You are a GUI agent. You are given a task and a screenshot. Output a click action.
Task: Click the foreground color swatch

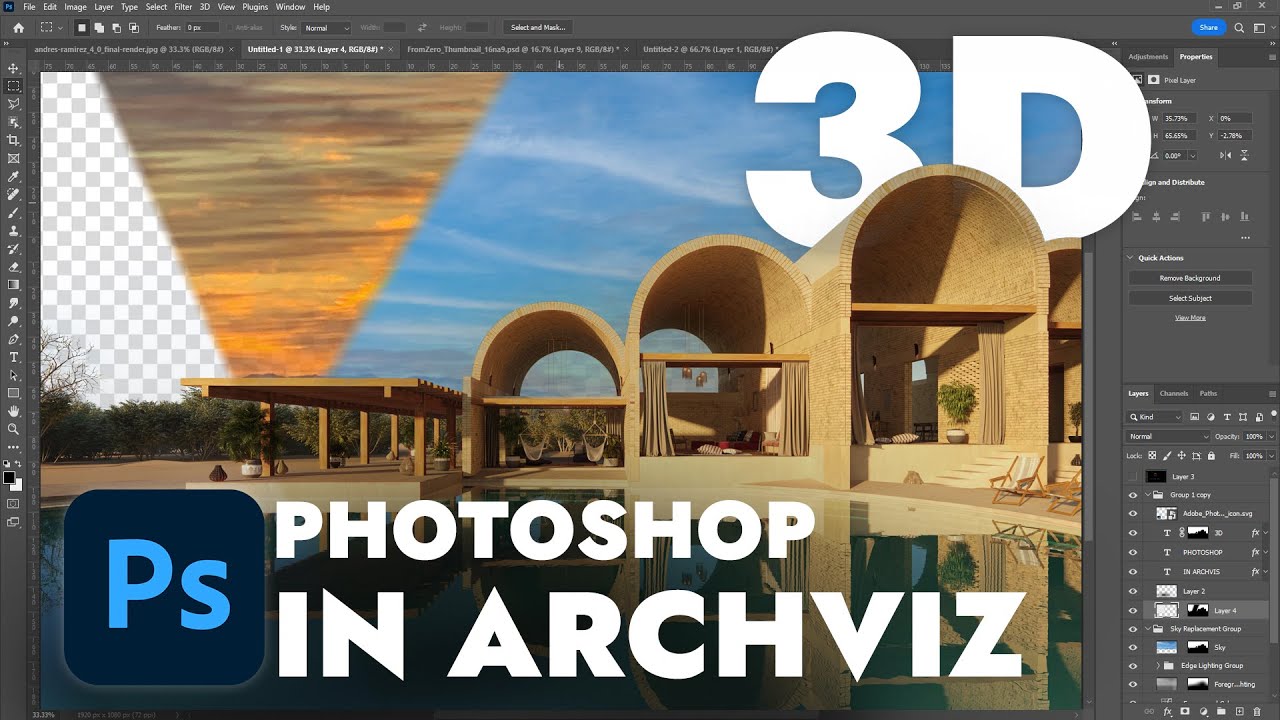[11, 478]
